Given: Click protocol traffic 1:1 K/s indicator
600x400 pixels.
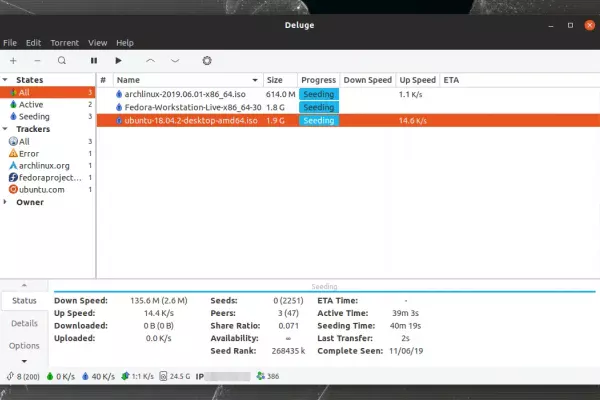Looking at the screenshot, I should point(137,376).
